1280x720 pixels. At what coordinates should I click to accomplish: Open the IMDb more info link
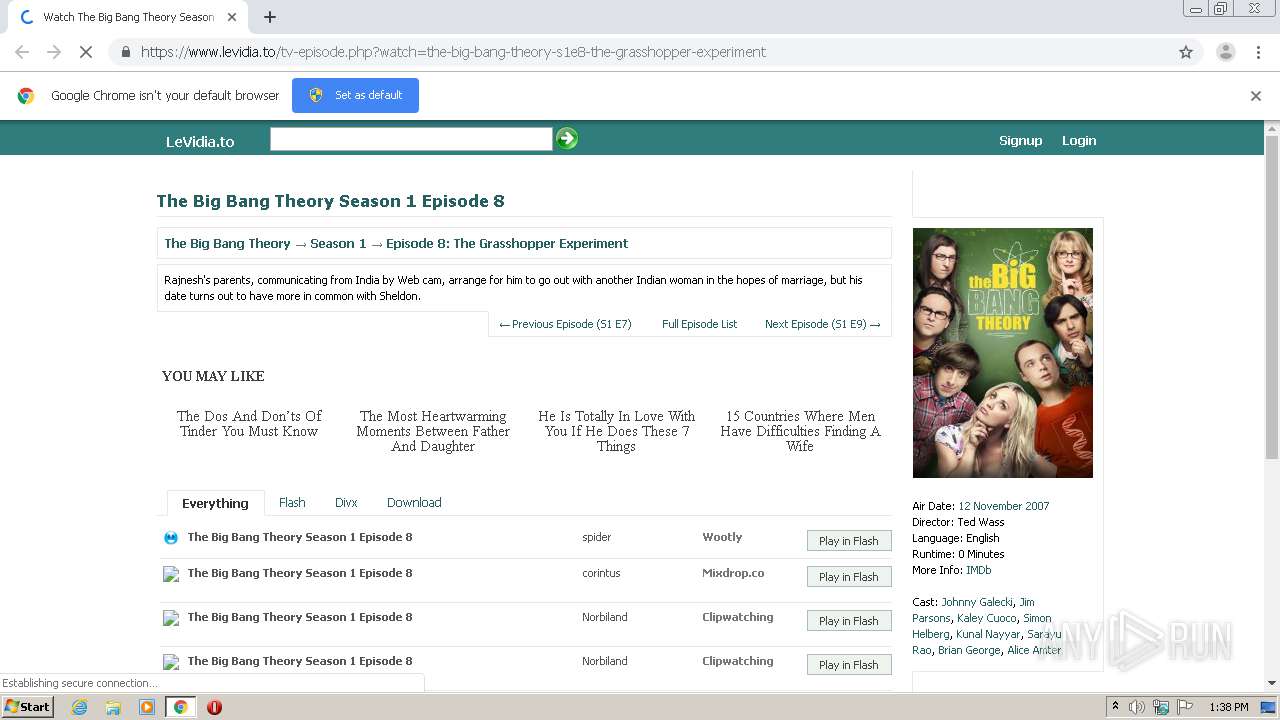click(978, 570)
